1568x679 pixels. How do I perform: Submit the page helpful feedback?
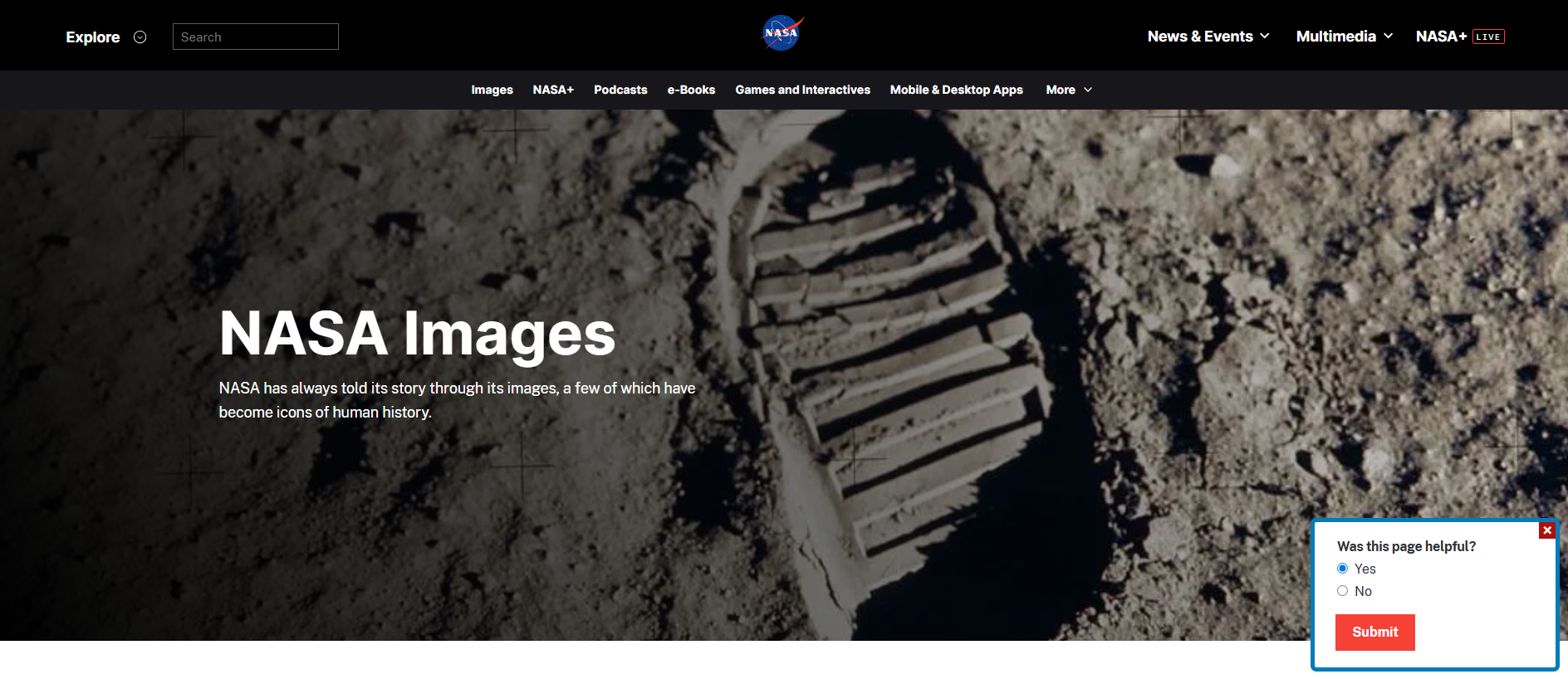1374,633
